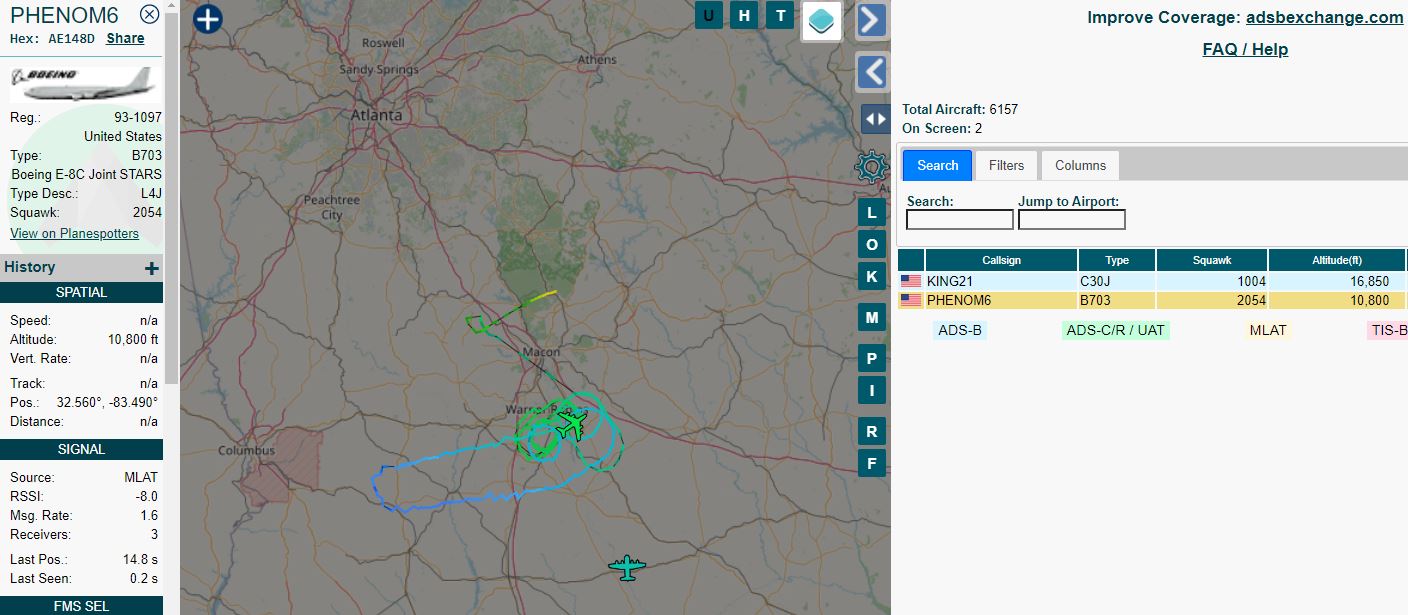The height and width of the screenshot is (615, 1408).
Task: Switch to the Columns tab
Action: pos(1081,165)
